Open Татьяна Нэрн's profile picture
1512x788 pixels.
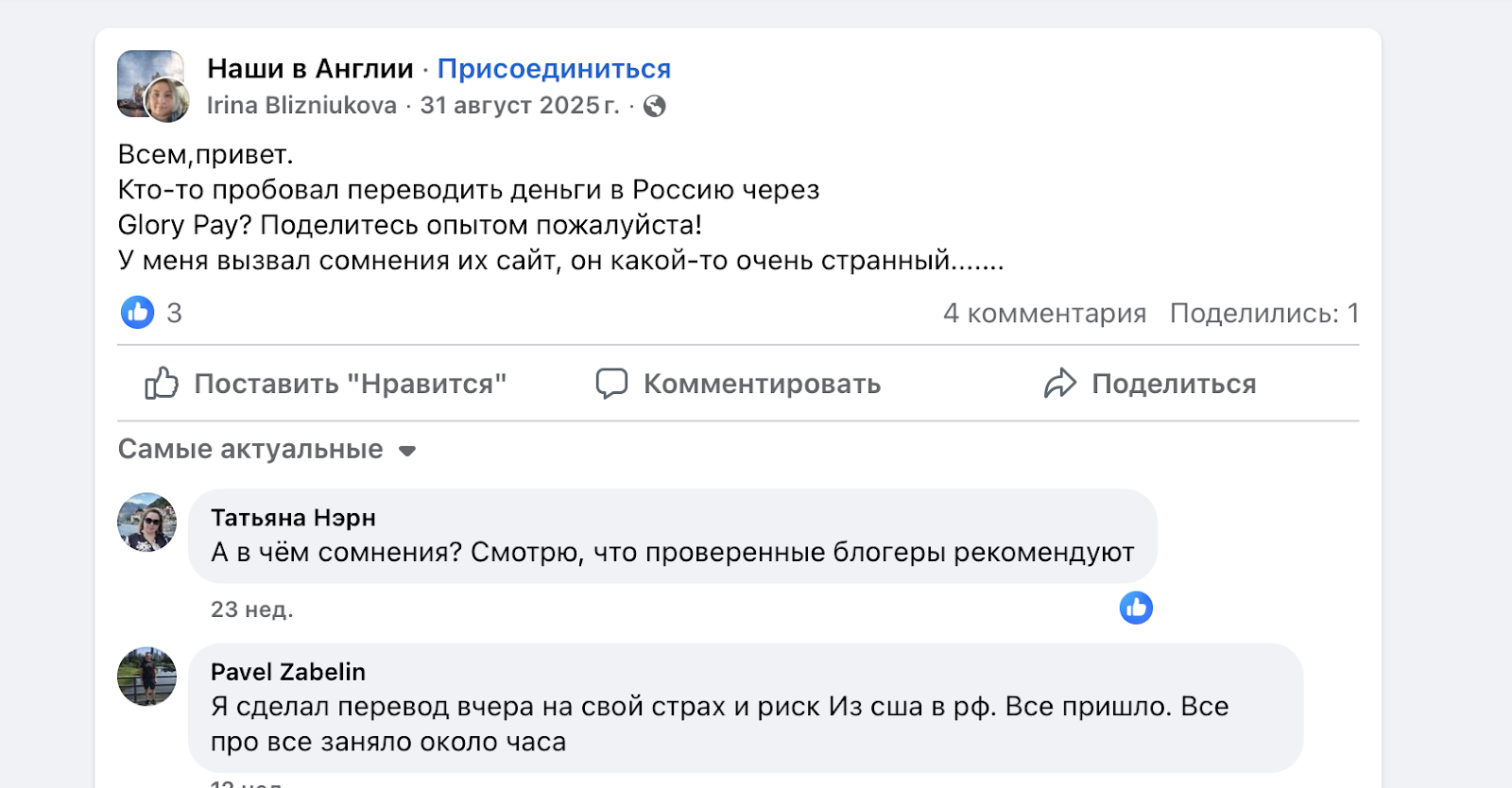tap(146, 522)
